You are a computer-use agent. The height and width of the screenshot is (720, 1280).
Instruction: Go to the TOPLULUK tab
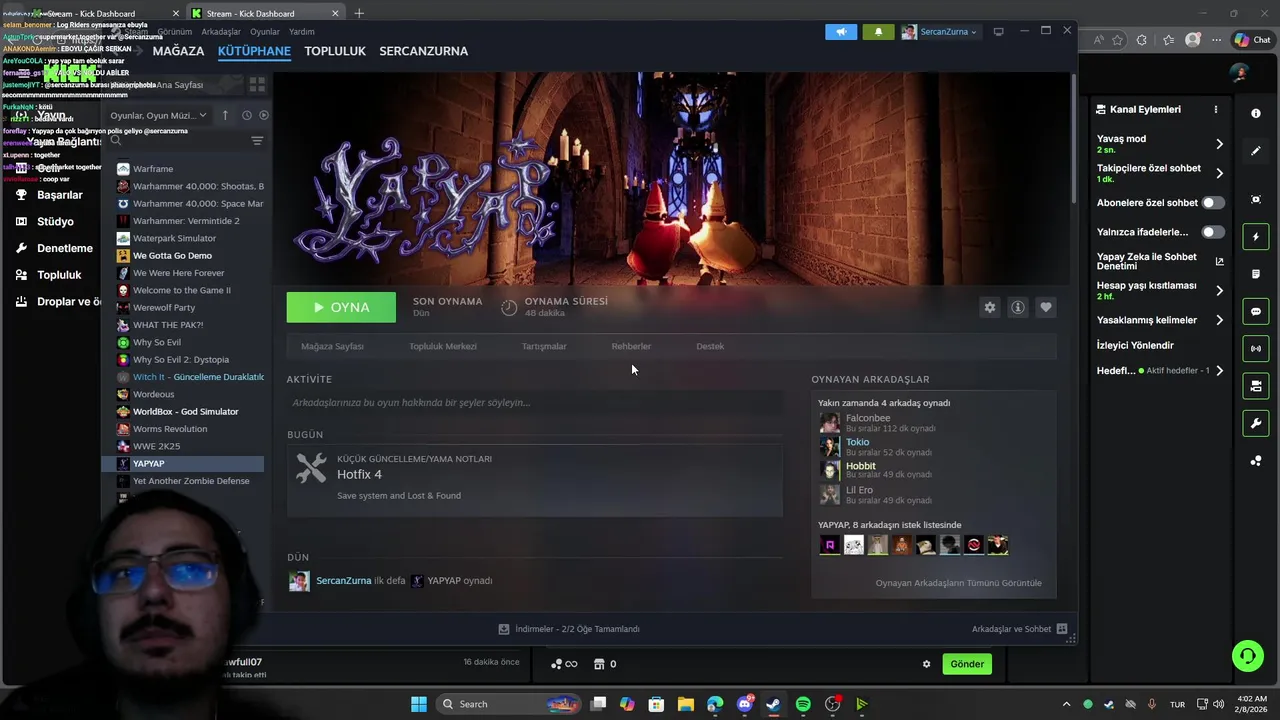pyautogui.click(x=335, y=51)
